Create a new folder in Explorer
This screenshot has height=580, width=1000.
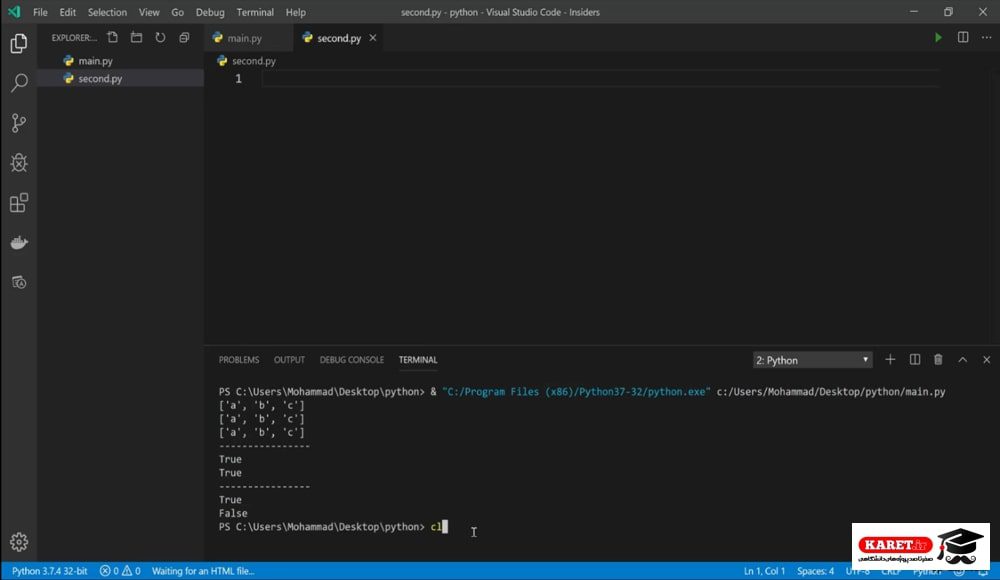coord(136,38)
